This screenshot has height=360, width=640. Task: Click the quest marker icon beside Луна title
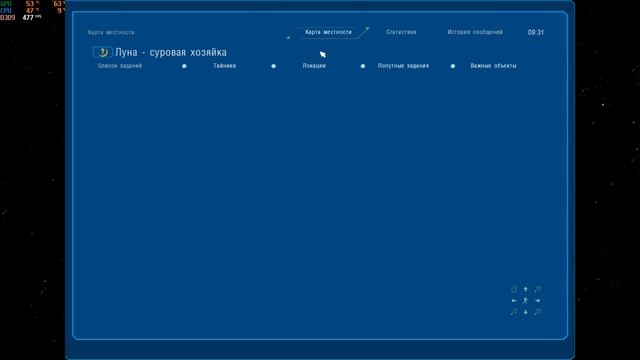[x=102, y=52]
